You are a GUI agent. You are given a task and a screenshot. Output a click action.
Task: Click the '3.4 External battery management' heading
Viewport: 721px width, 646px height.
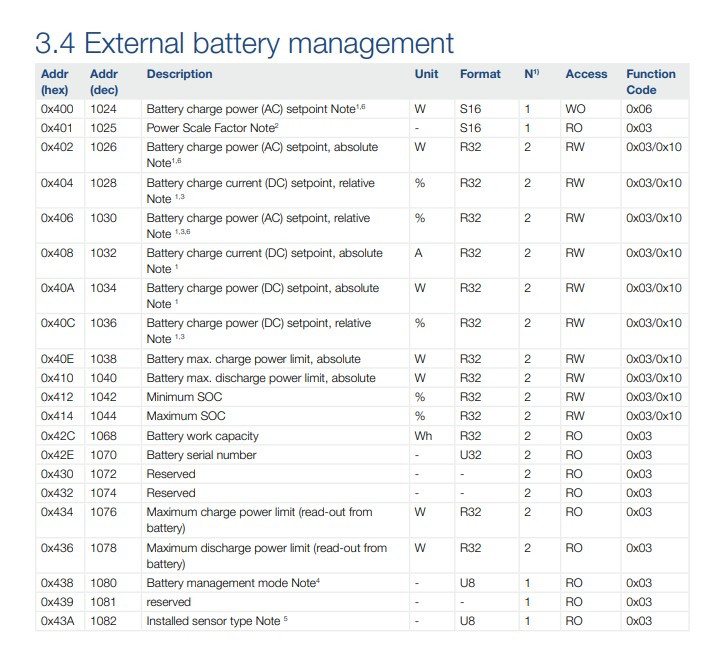[x=244, y=44]
